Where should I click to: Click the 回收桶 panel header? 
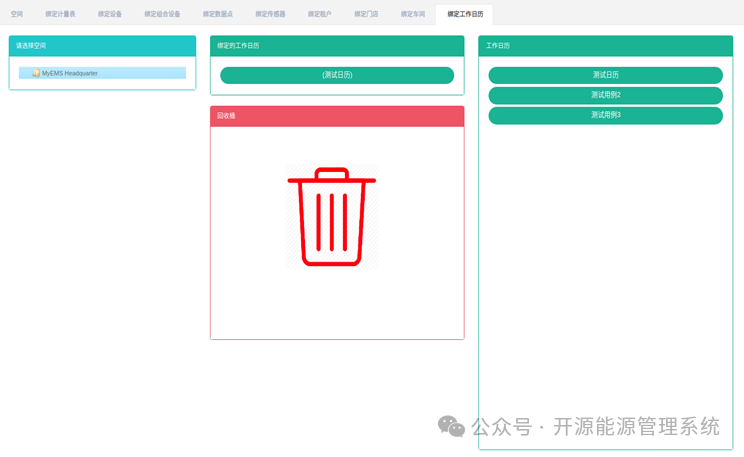(x=337, y=116)
